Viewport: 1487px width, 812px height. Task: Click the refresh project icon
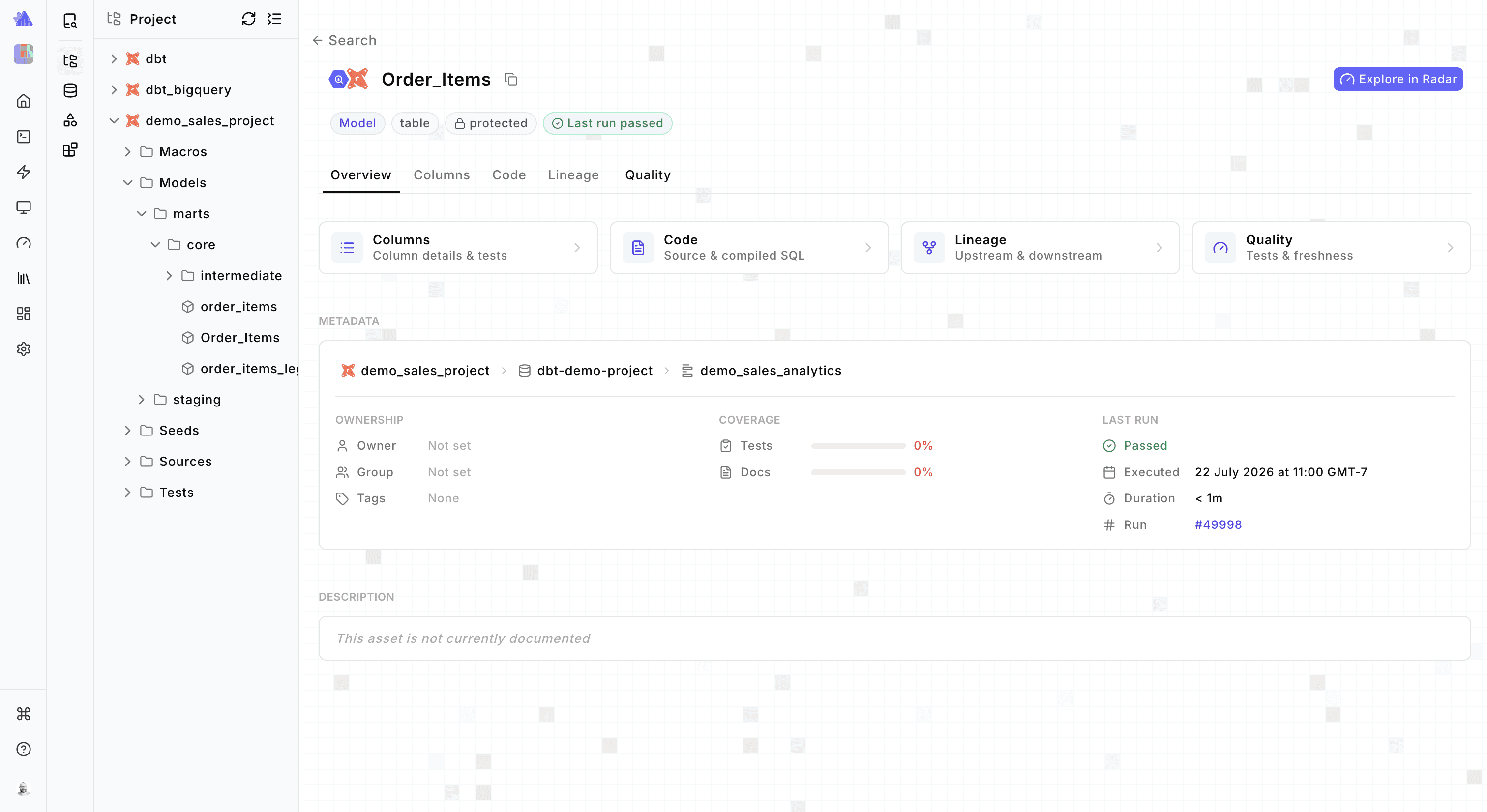pos(248,19)
